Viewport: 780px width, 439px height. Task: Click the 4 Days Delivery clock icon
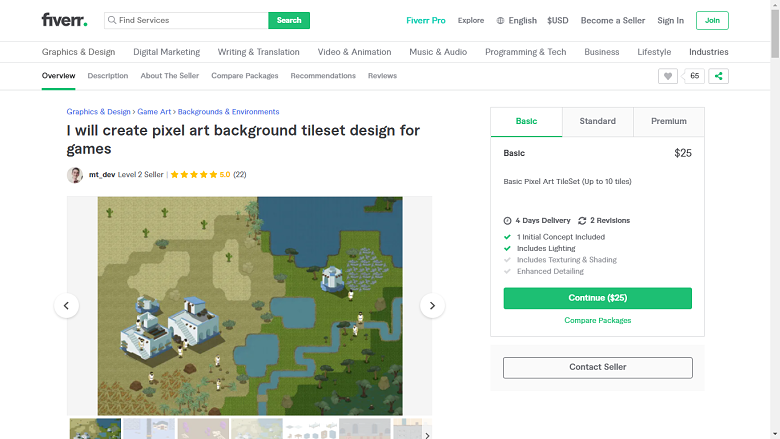(x=507, y=221)
